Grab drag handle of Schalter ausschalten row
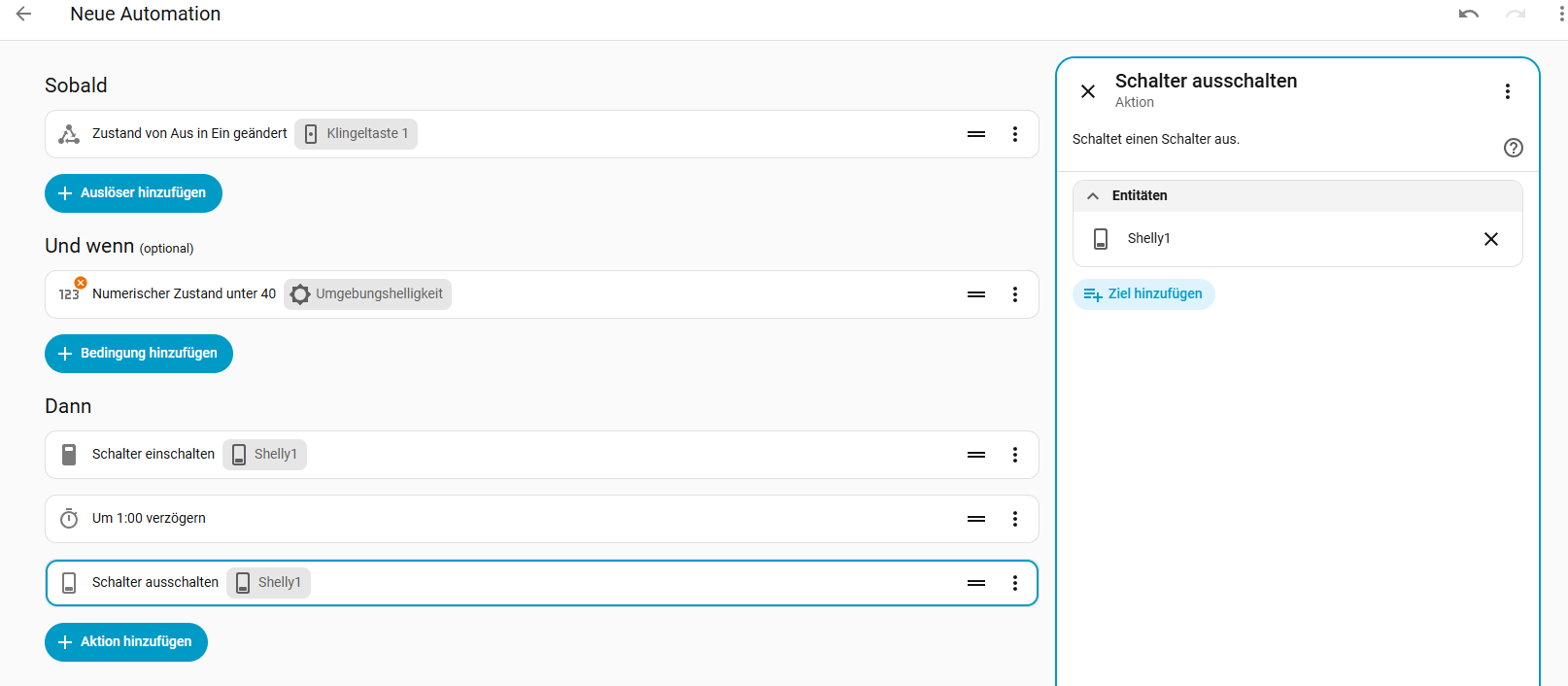Image resolution: width=1568 pixels, height=686 pixels. pos(976,583)
